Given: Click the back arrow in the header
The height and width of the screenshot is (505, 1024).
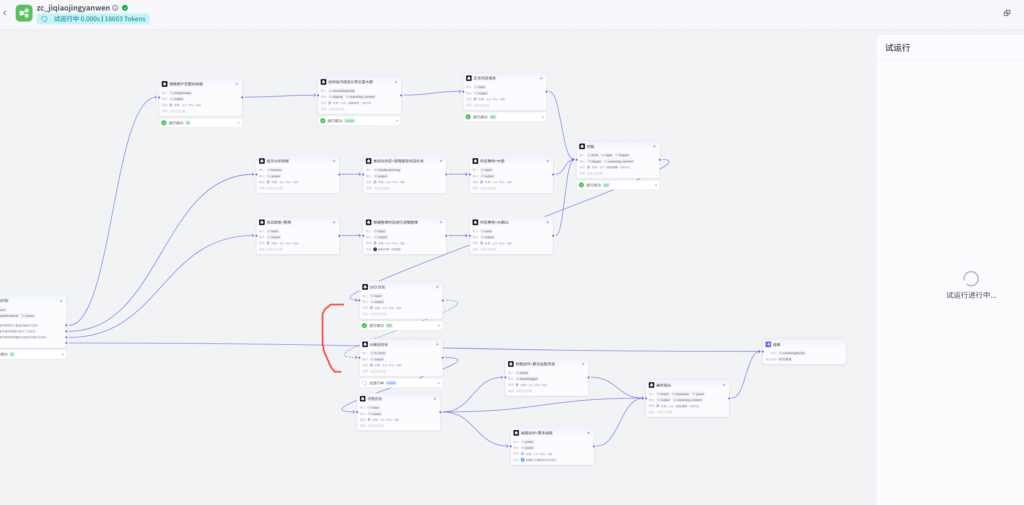Looking at the screenshot, I should point(6,13).
